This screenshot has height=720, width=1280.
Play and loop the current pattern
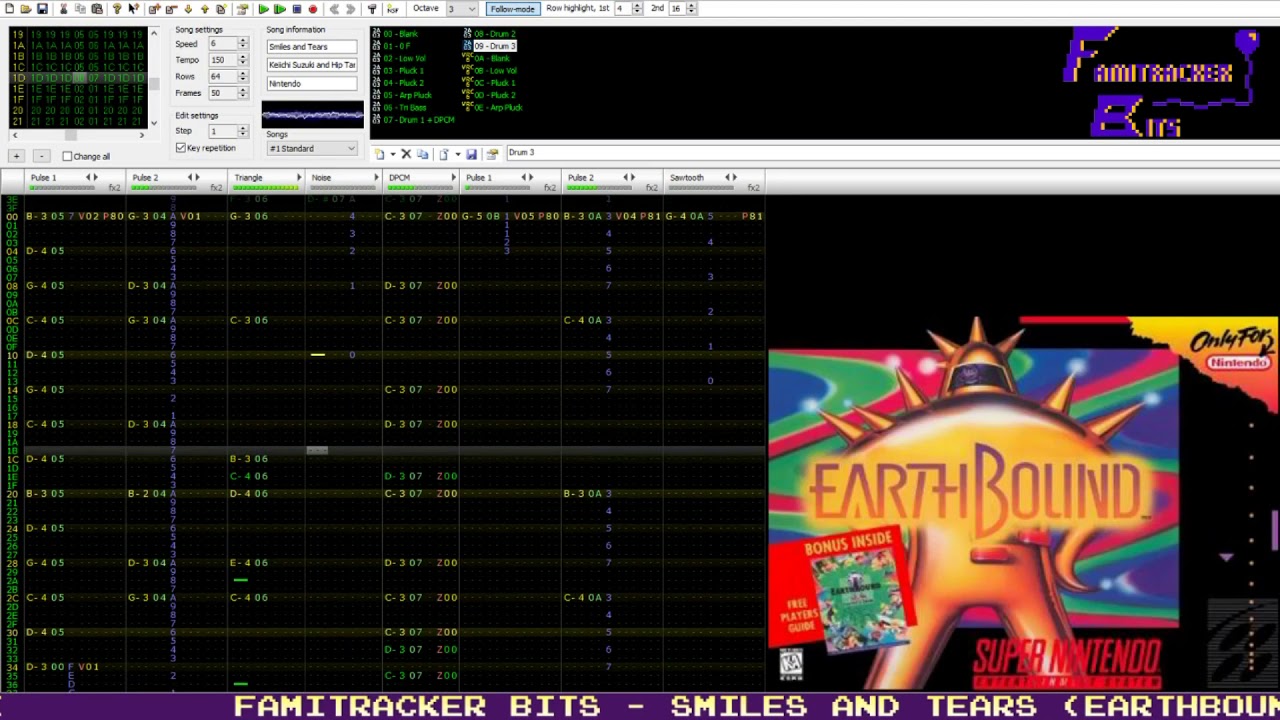(x=280, y=9)
